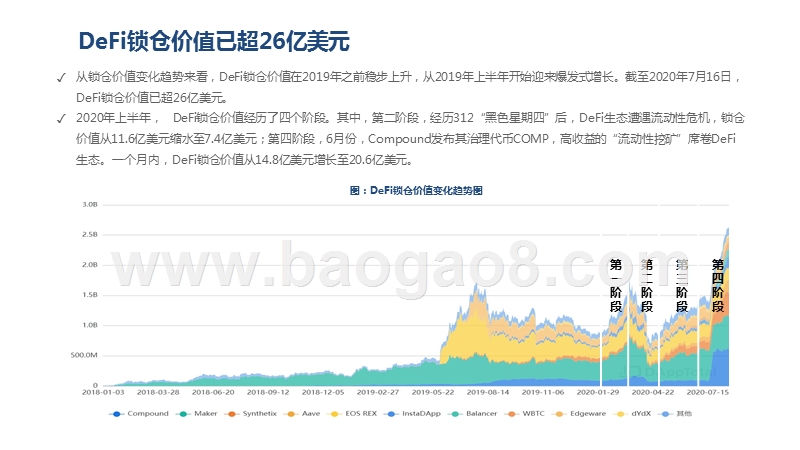Toggle the Aave legend series
The width and height of the screenshot is (800, 450).
302,414
